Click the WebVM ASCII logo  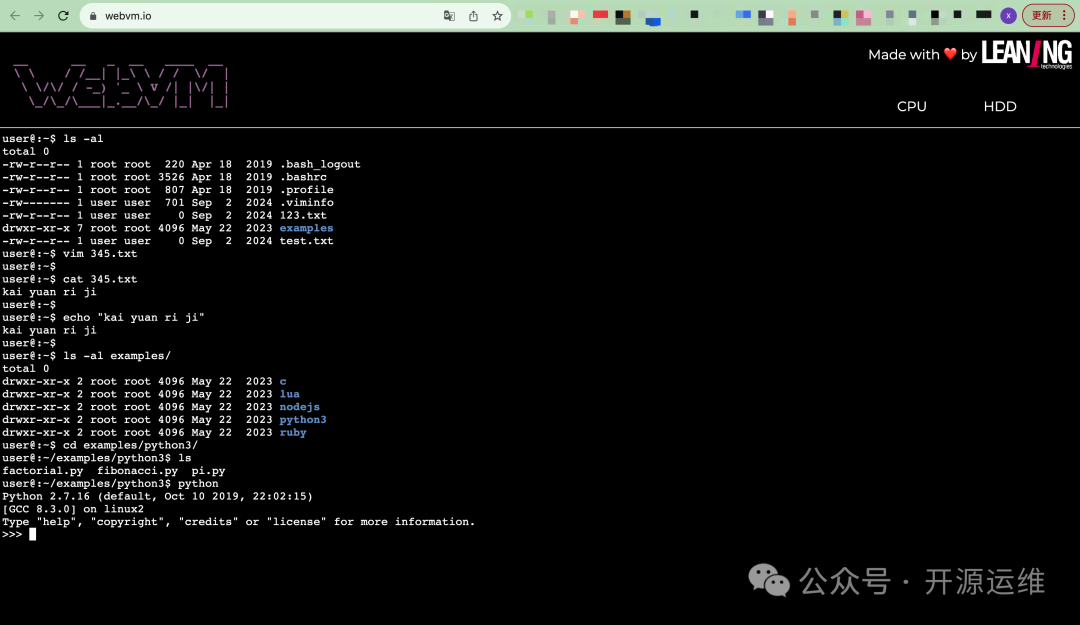(121, 87)
